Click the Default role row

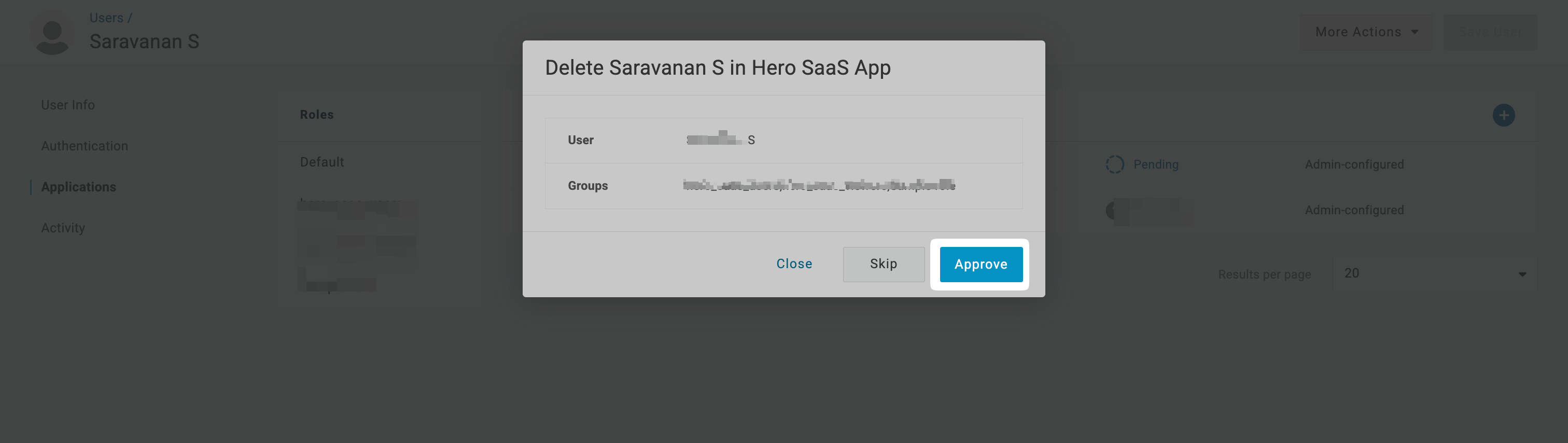[x=322, y=162]
